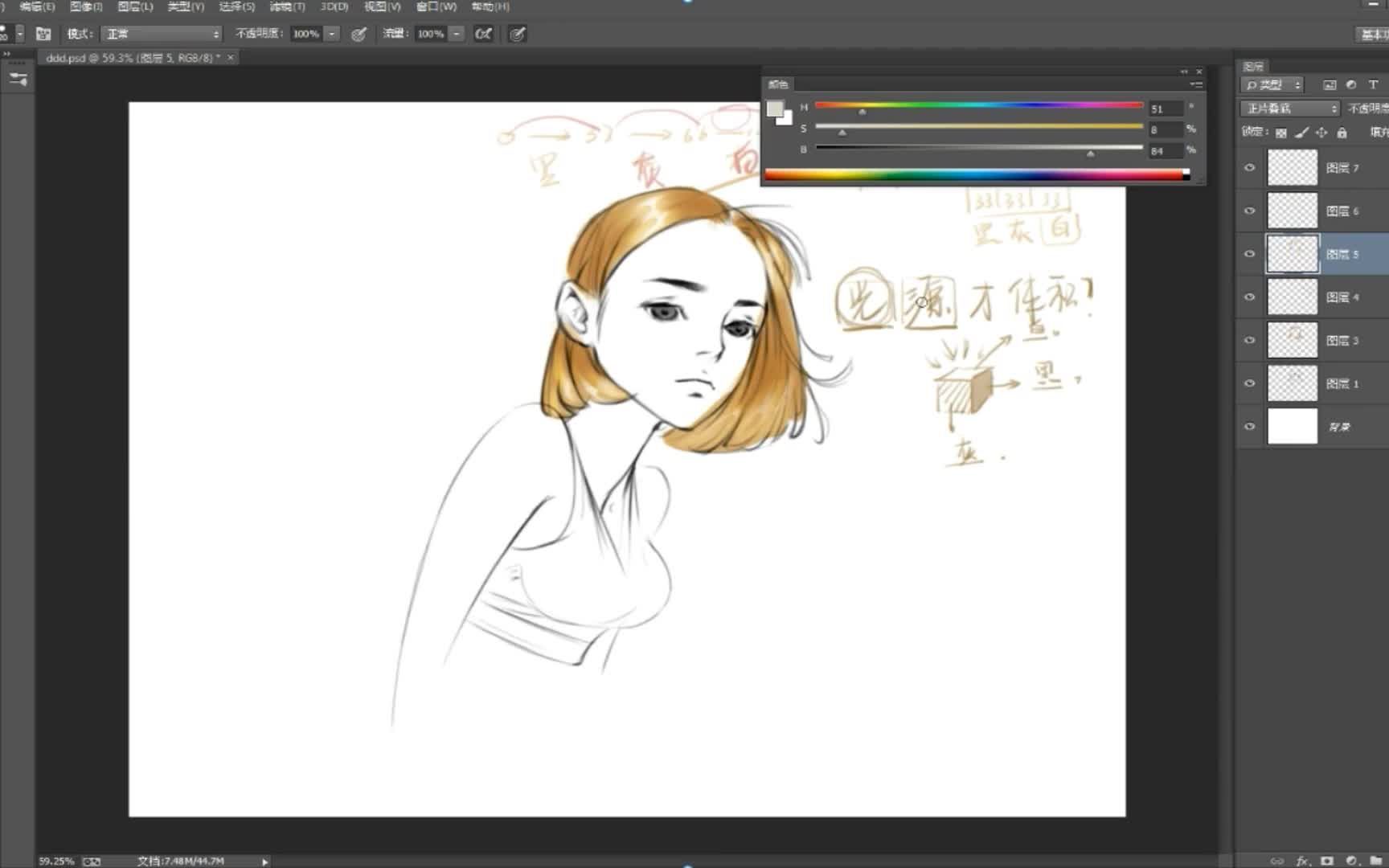The image size is (1389, 868).
Task: Open the layer blend mode 正片叠底 dropdown
Action: tap(1289, 108)
